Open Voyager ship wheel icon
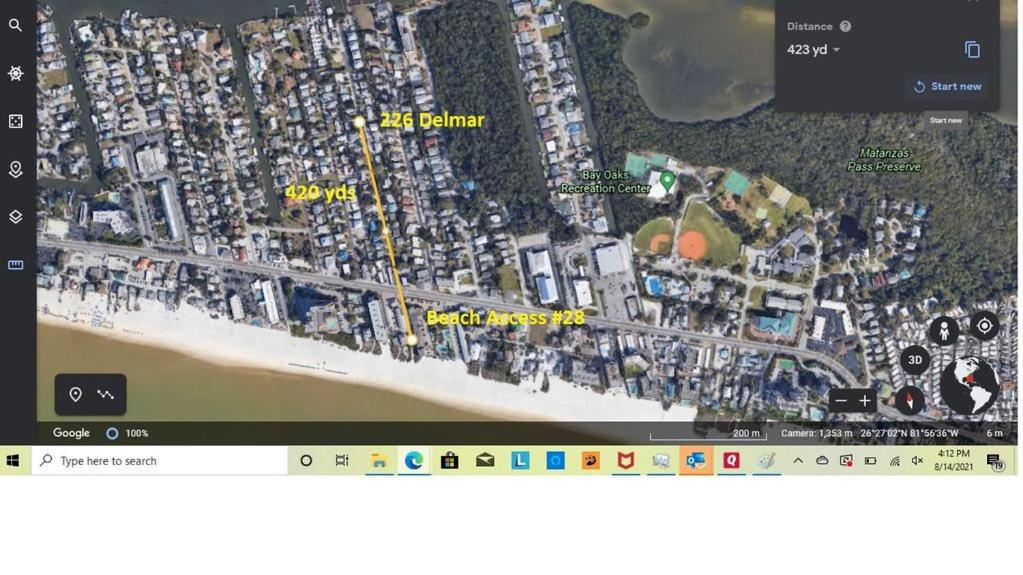1023x575 pixels. [16, 73]
